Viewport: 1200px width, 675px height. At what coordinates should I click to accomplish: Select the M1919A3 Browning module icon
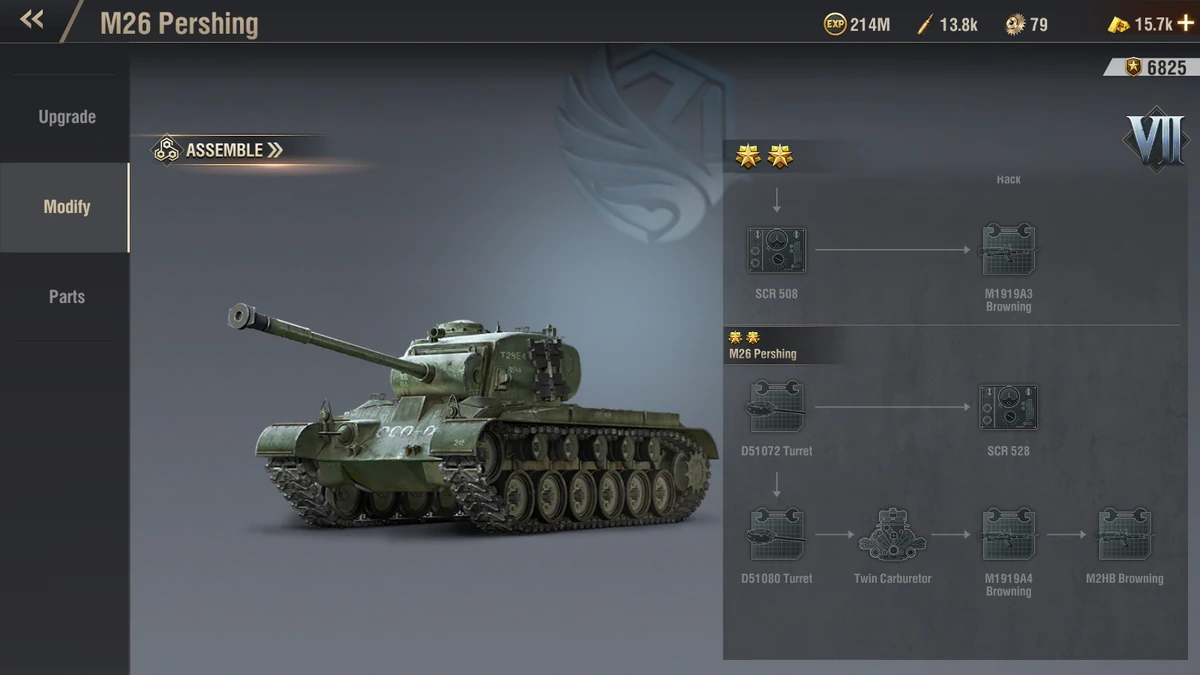(1008, 250)
